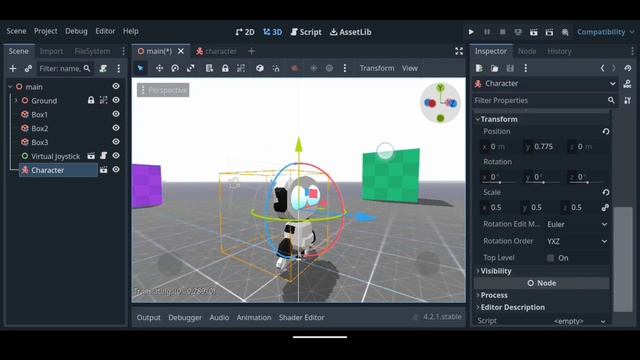This screenshot has height=360, width=640.
Task: Enable Top Level checkbox
Action: click(x=551, y=258)
